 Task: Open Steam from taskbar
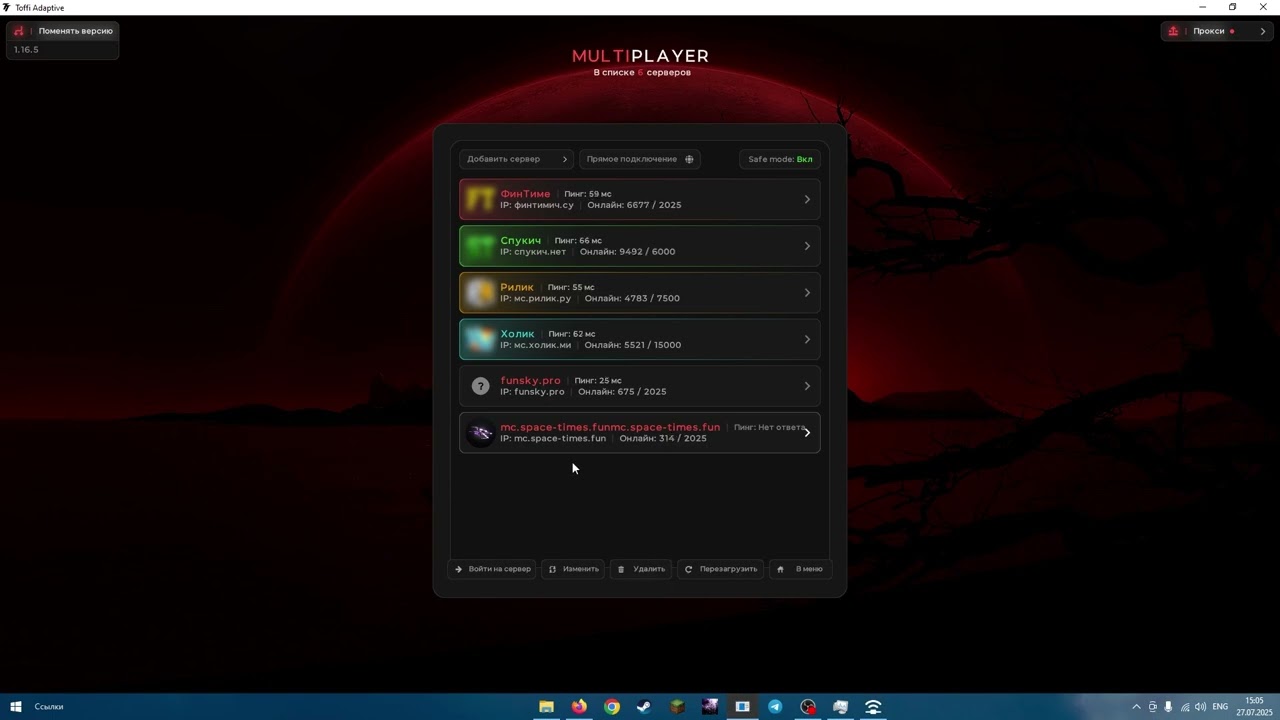point(644,707)
